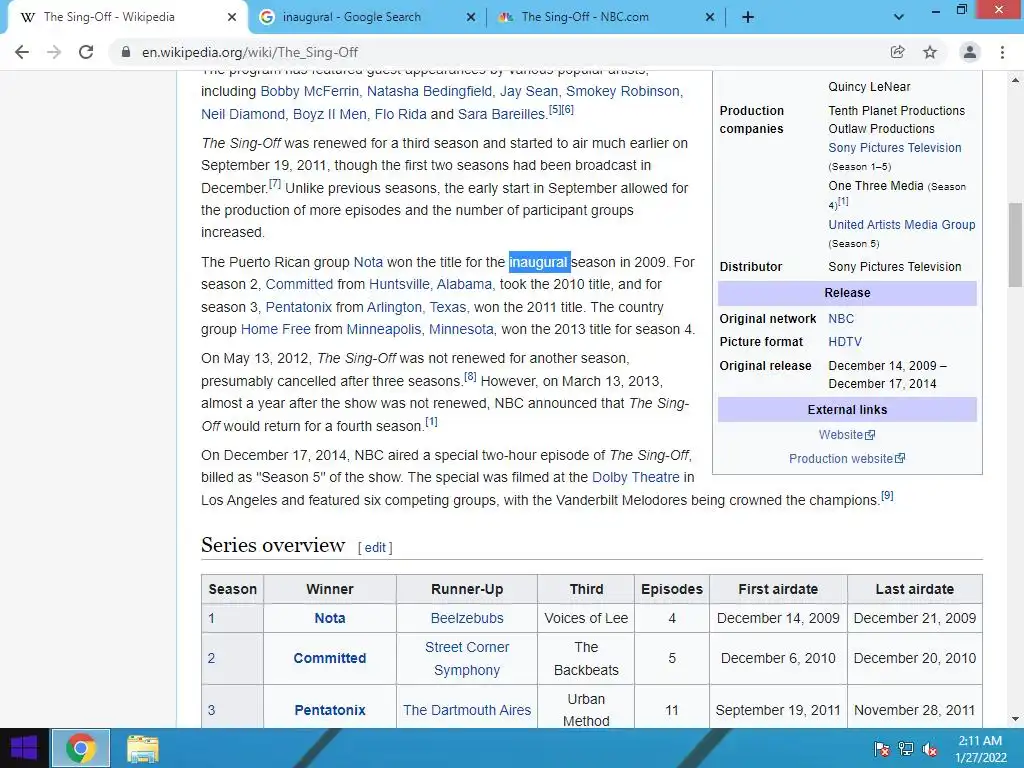Screen dimensions: 1024x768
Task: Open the Boyz II Men link
Action: click(x=330, y=114)
